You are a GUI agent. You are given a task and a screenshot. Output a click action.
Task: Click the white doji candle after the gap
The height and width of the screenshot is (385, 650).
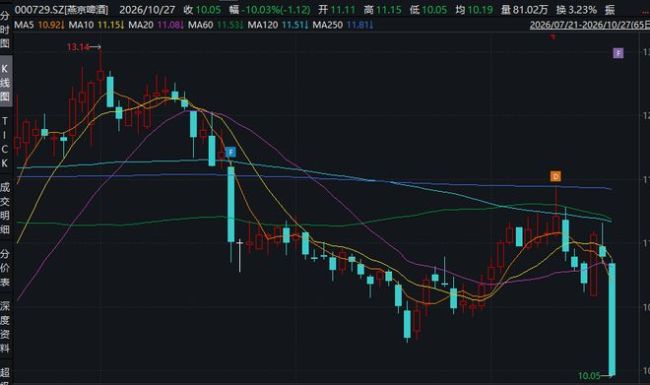pos(240,256)
